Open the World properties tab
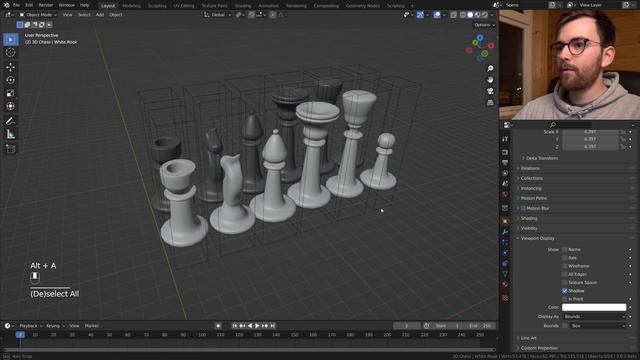The image size is (640, 360). pos(505,195)
